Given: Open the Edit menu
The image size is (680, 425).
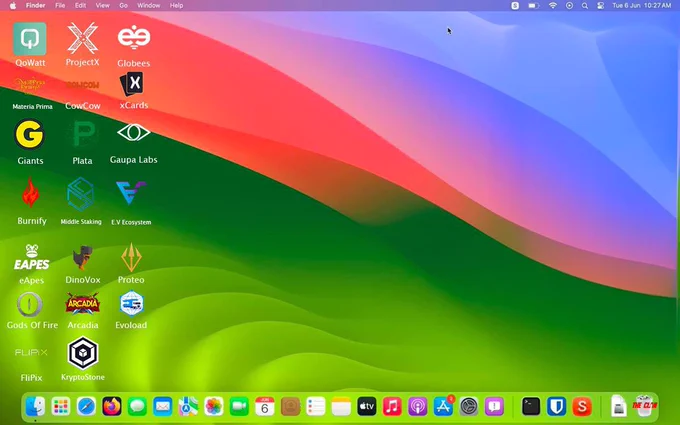Looking at the screenshot, I should [80, 5].
